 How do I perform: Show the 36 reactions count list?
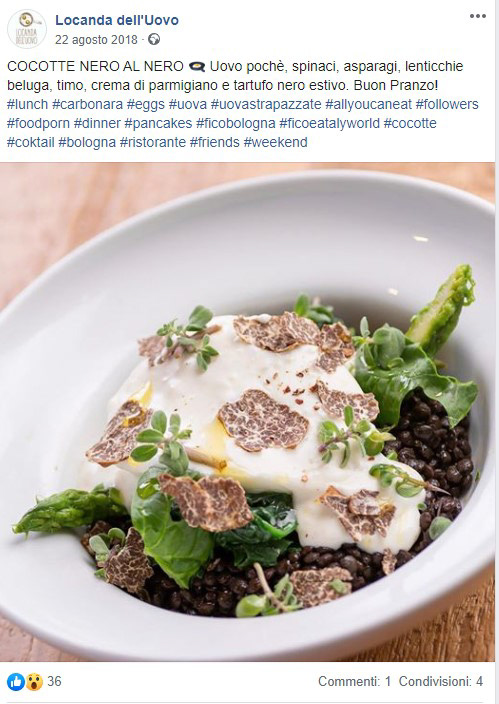[54, 682]
